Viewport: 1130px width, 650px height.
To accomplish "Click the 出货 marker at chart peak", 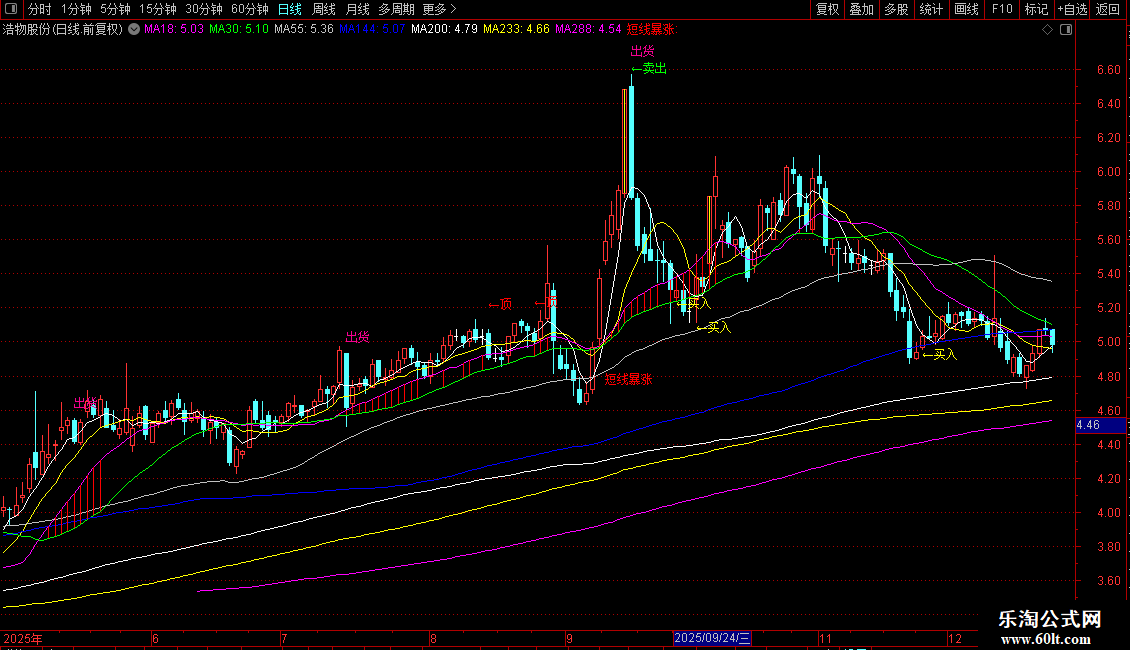I will tap(642, 51).
